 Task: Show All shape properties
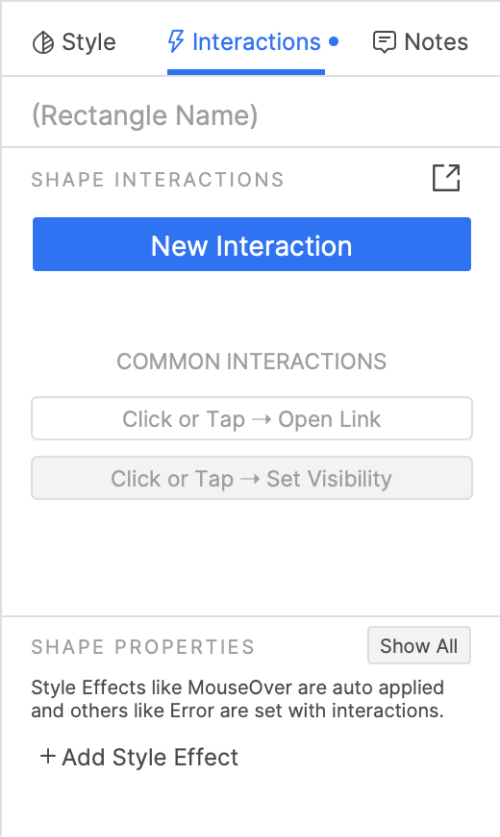pyautogui.click(x=419, y=646)
